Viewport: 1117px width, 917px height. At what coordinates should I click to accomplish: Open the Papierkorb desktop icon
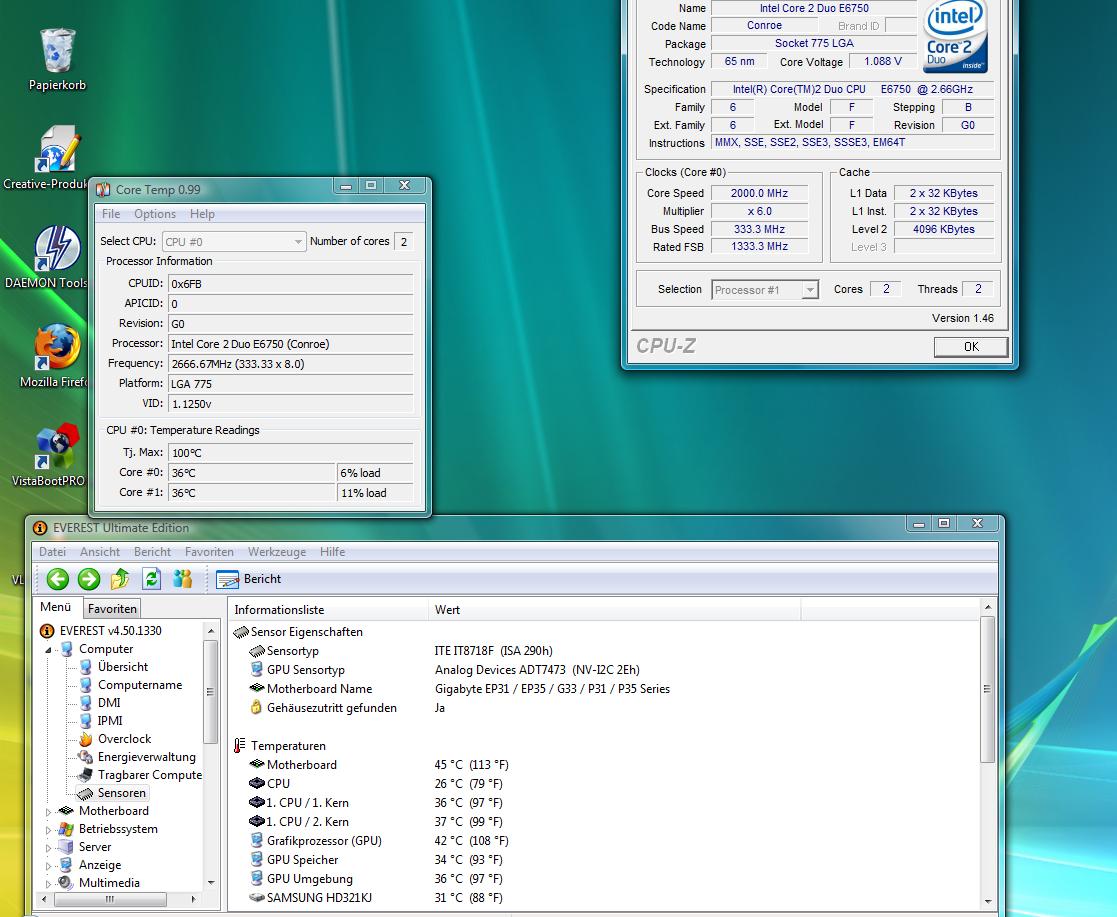pyautogui.click(x=57, y=60)
